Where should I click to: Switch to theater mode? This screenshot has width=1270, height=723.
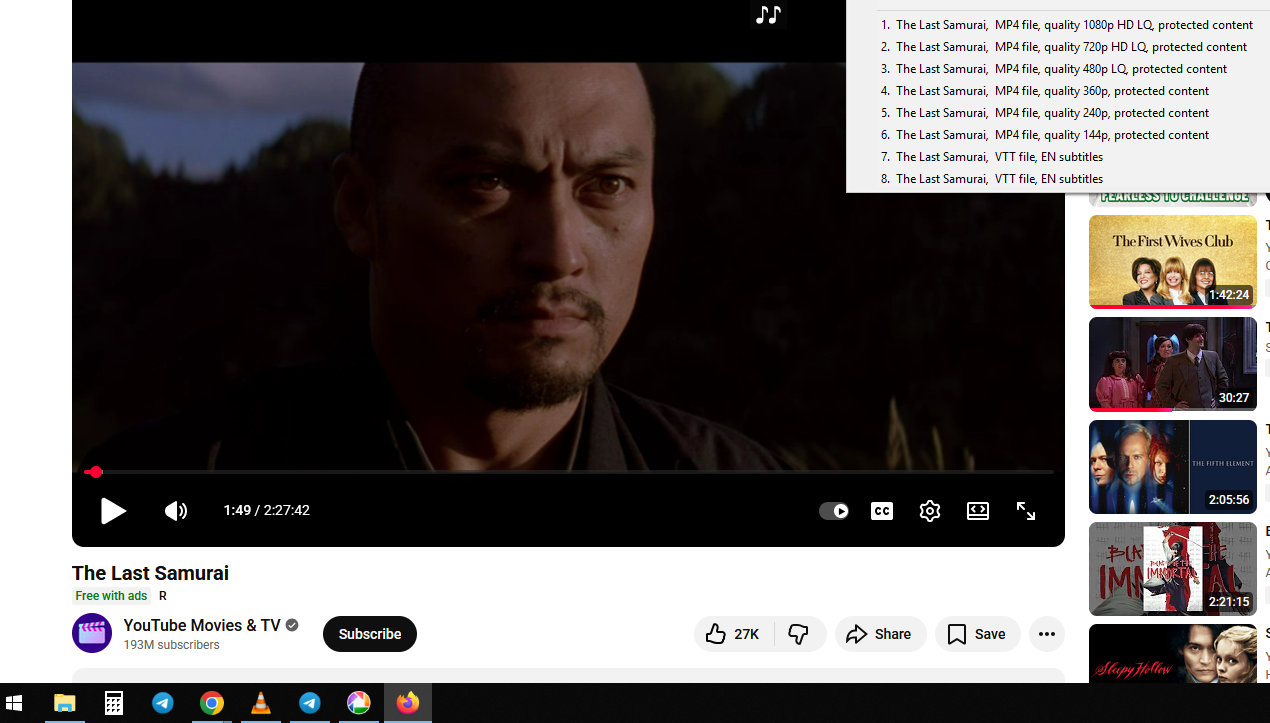click(978, 511)
